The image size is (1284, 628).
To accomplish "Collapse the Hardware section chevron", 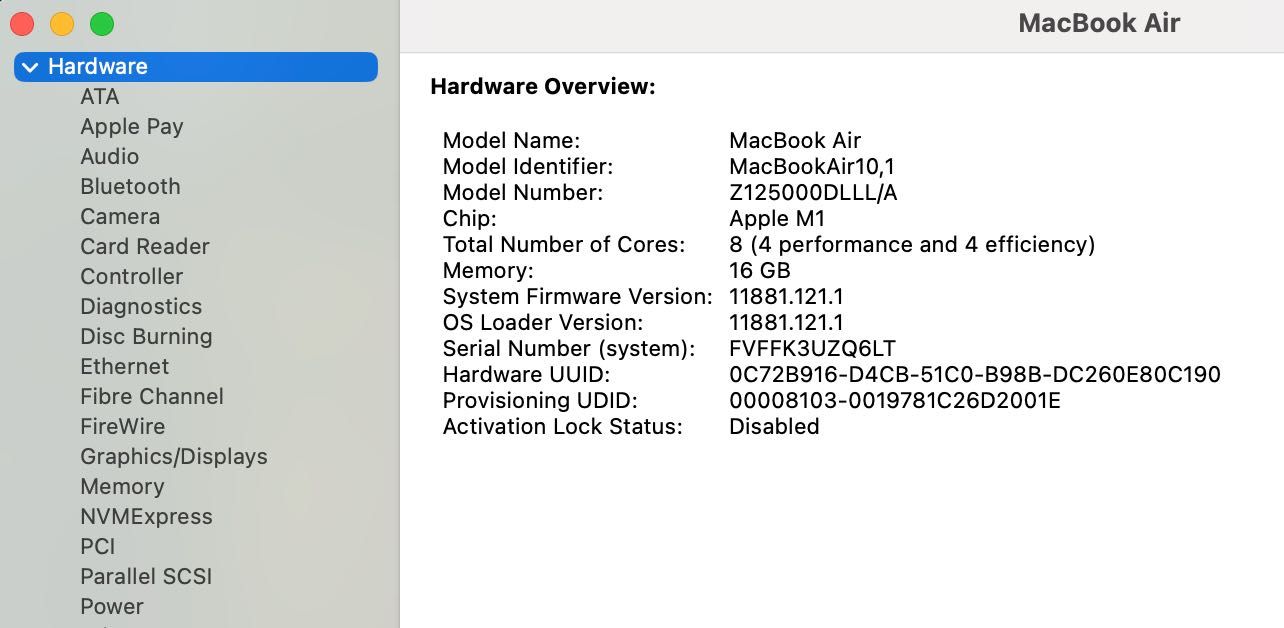I will (x=30, y=67).
